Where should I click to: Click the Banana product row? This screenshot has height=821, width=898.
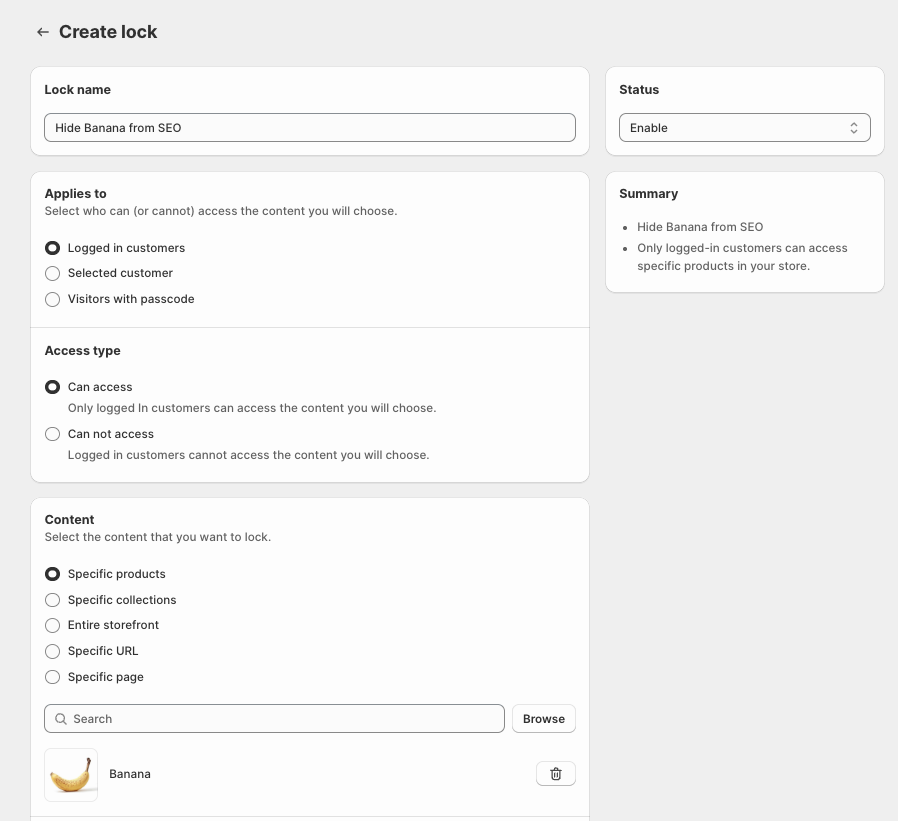[x=130, y=773]
